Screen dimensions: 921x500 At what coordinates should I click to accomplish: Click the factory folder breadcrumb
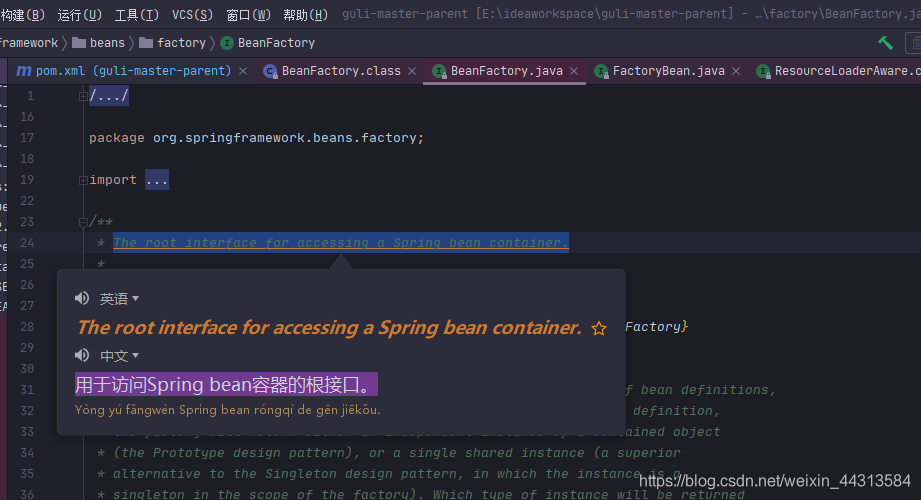[x=181, y=43]
